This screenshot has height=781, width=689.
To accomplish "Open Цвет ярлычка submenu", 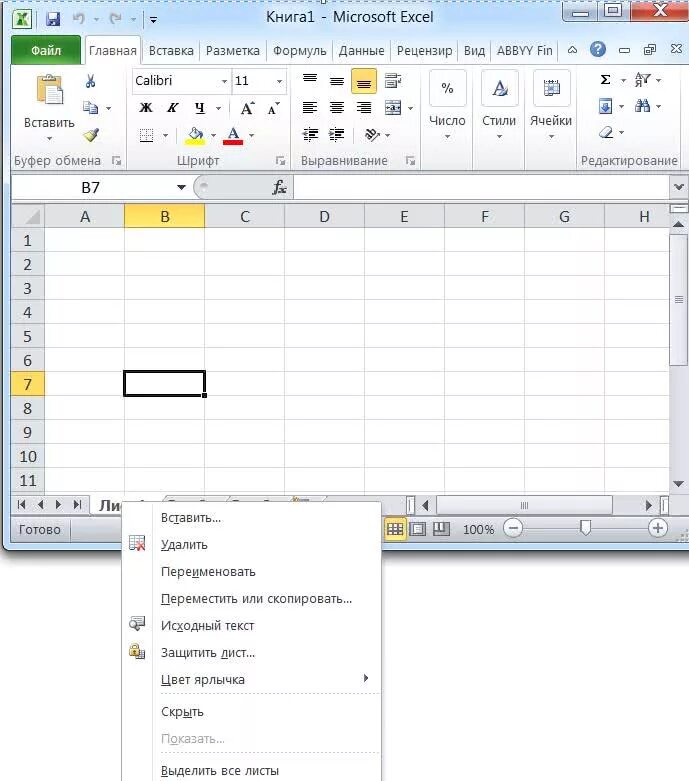I will click(252, 679).
